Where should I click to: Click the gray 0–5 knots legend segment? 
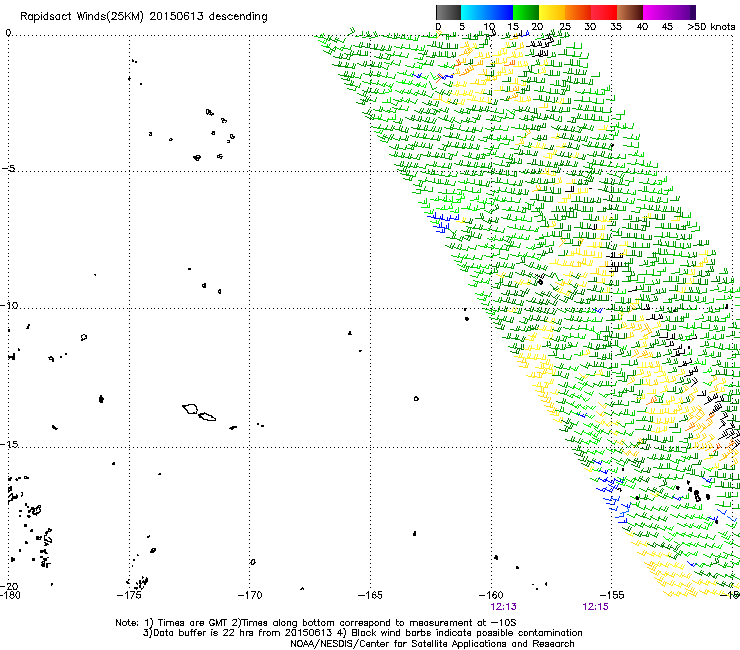(x=448, y=12)
